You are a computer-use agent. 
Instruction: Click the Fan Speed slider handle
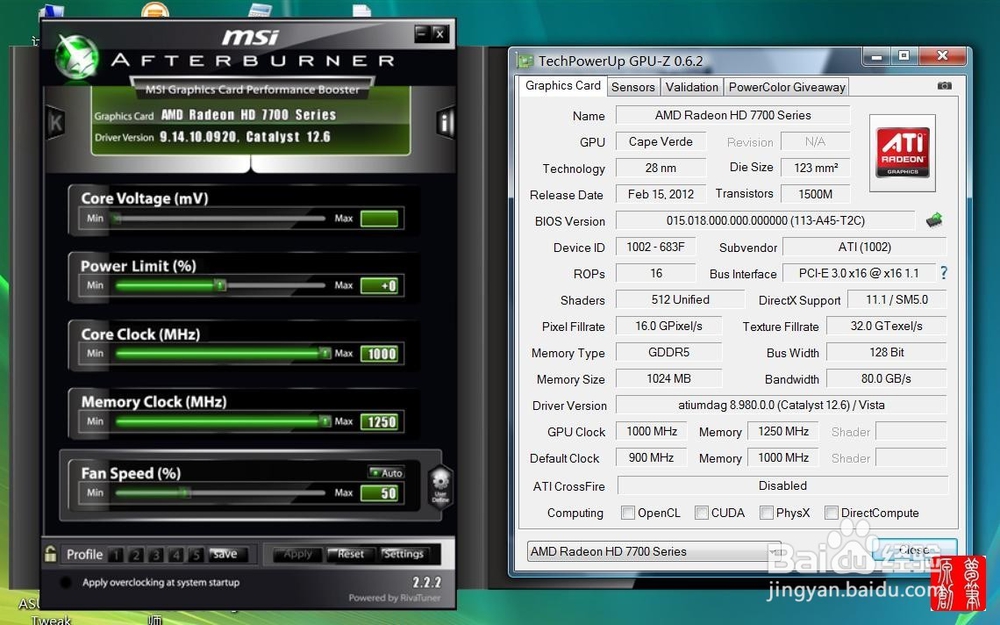(184, 492)
